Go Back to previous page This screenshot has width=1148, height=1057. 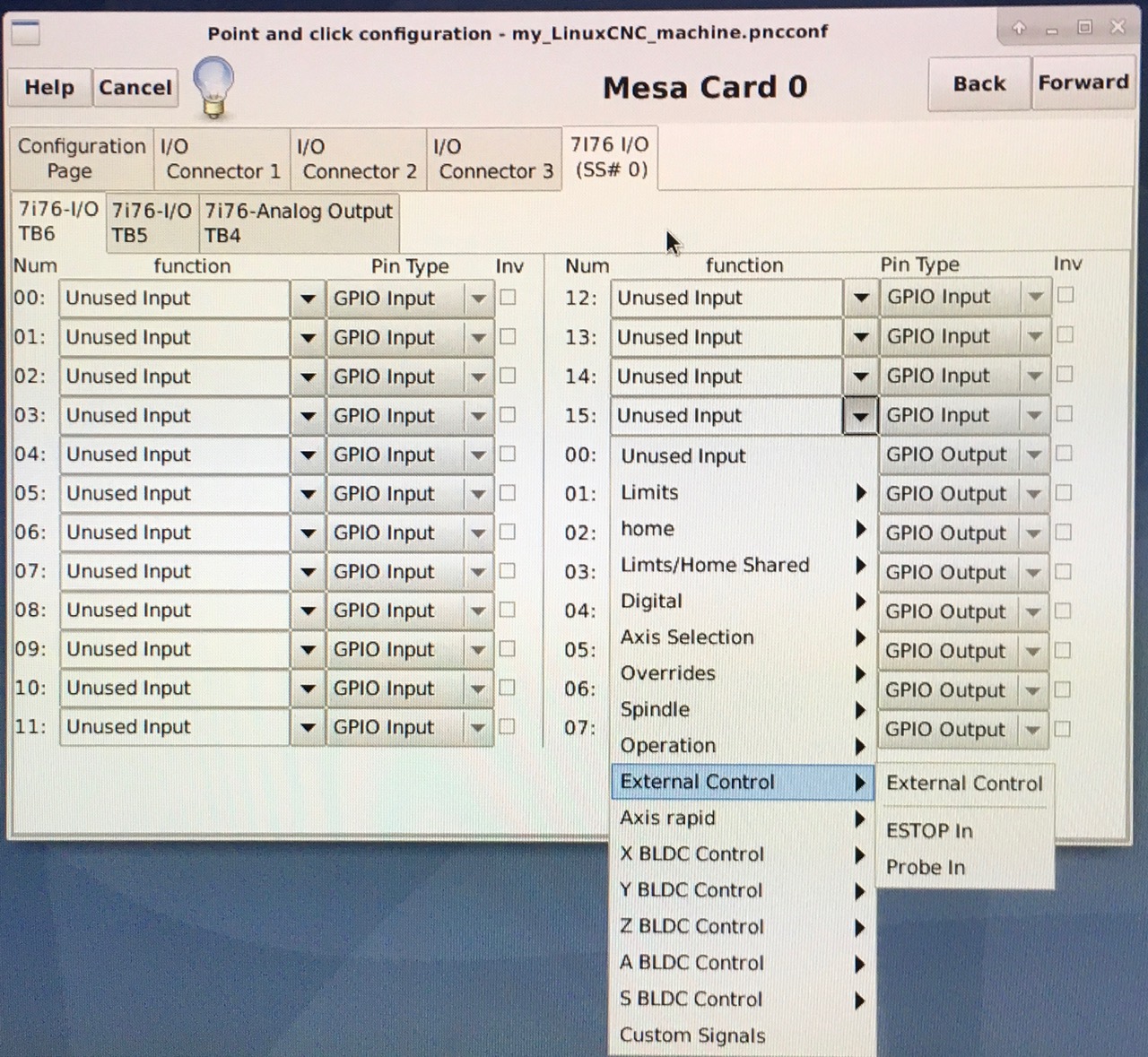tap(979, 84)
